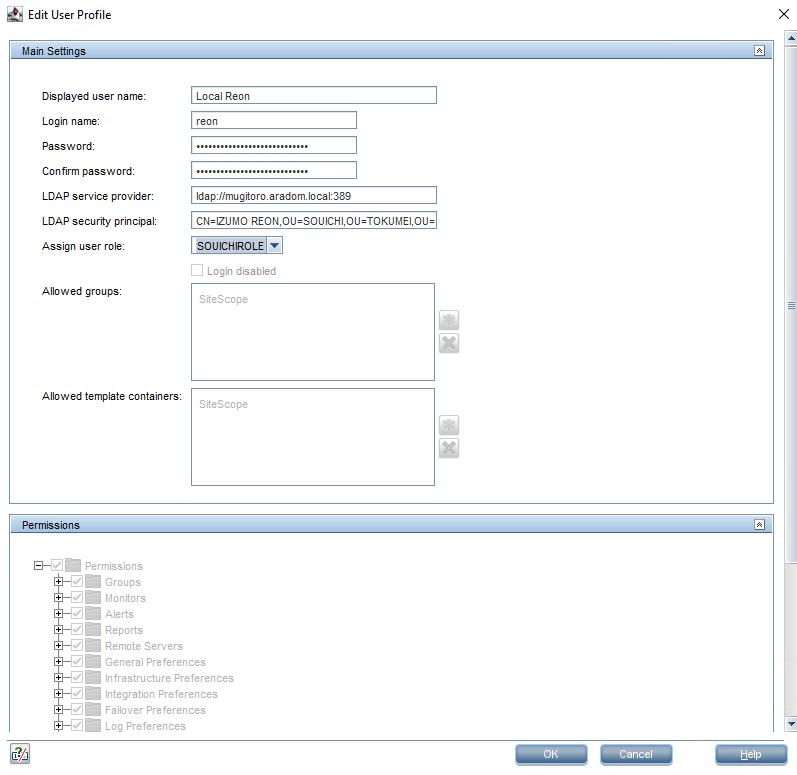This screenshot has height=775, width=797.
Task: Collapse the Main Settings panel
Action: 759,51
